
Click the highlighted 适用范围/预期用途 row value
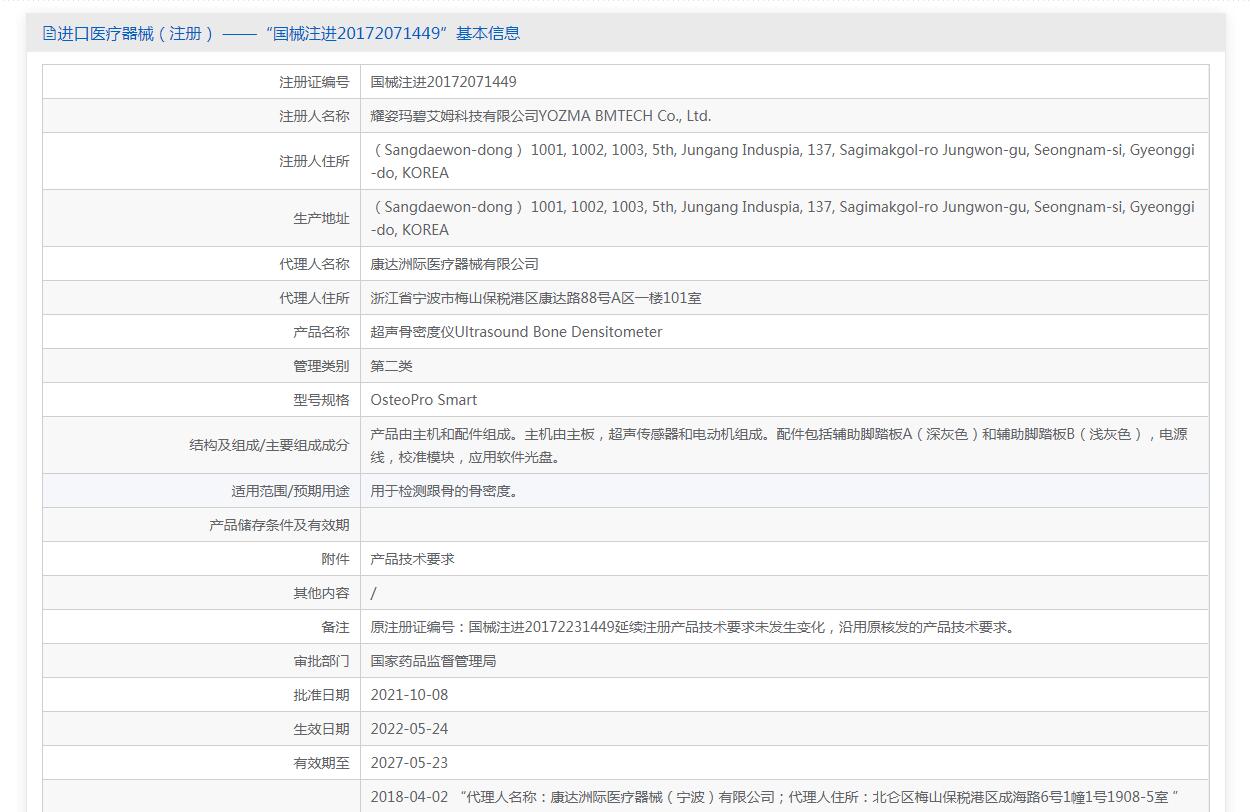point(444,491)
